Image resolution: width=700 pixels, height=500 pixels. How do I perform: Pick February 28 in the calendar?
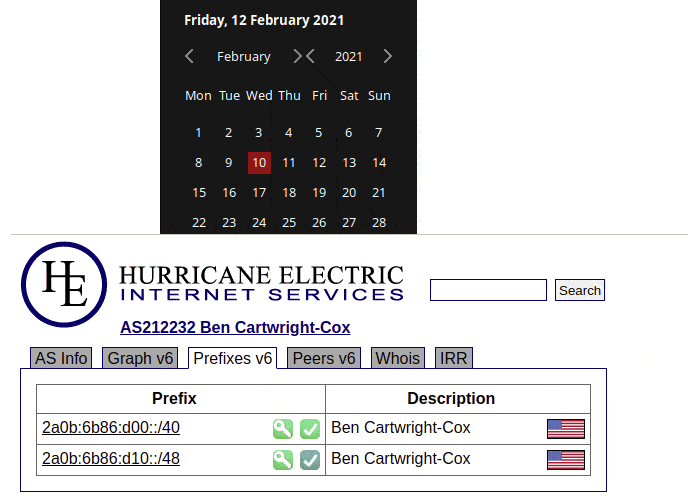(379, 222)
